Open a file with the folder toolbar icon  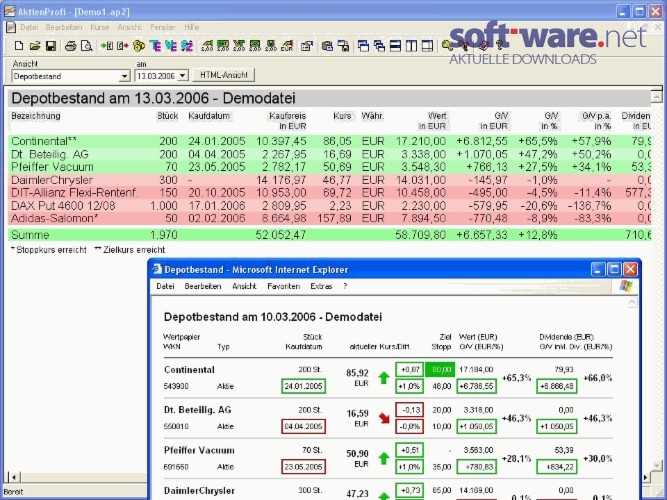pyautogui.click(x=35, y=46)
